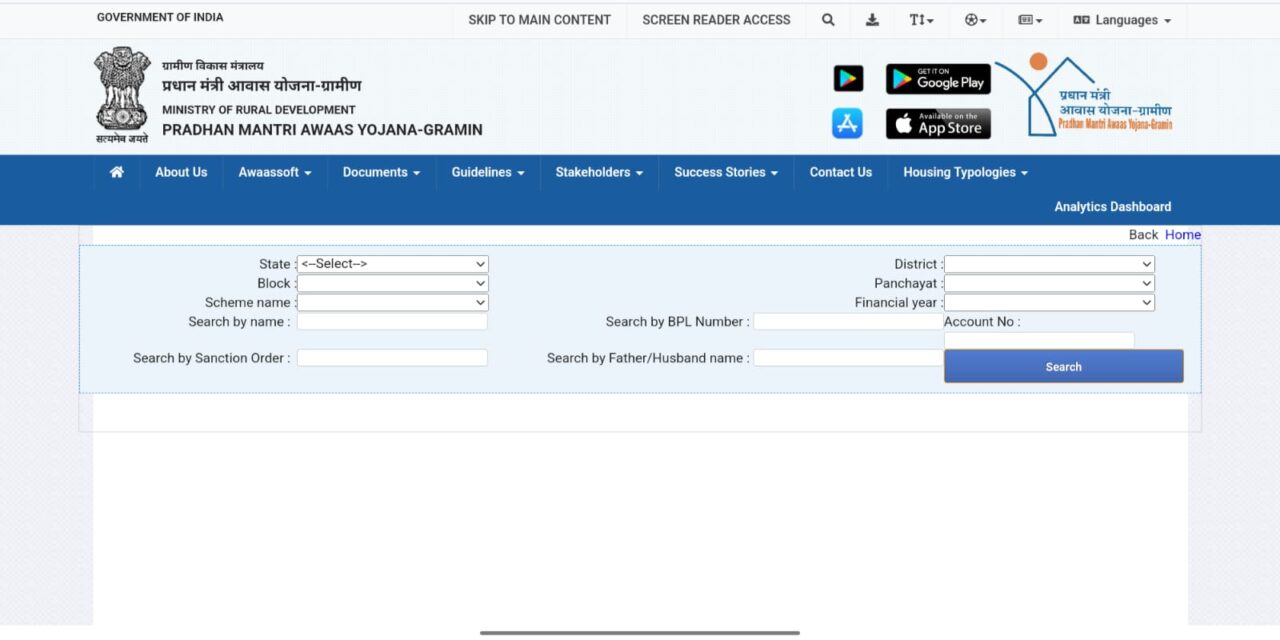Click the Google Play store badge
Viewport: 1280px width, 640px height.
[938, 79]
